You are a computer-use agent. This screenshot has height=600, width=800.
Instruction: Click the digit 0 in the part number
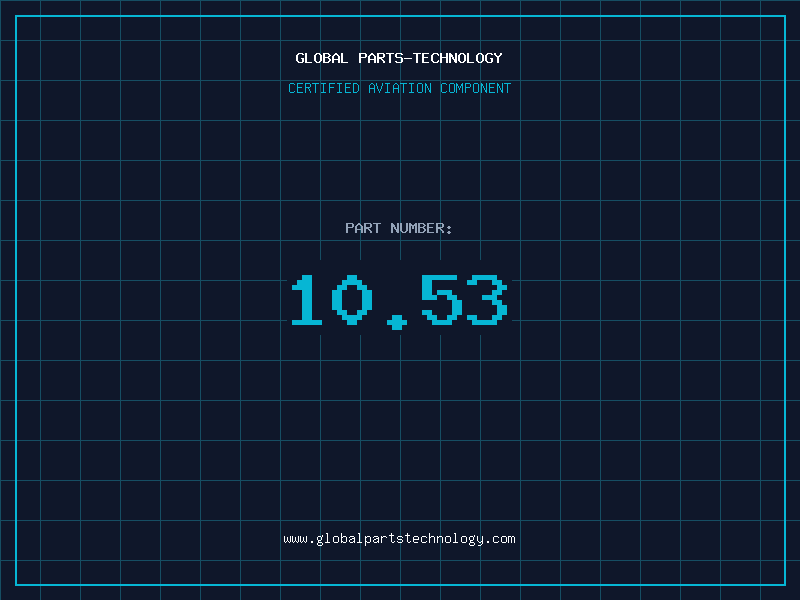[352, 301]
